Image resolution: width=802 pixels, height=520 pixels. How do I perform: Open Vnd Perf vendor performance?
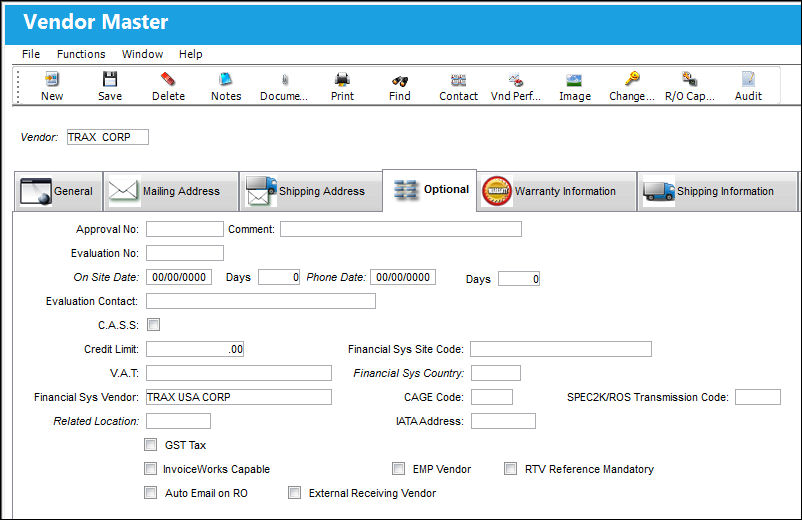(516, 86)
